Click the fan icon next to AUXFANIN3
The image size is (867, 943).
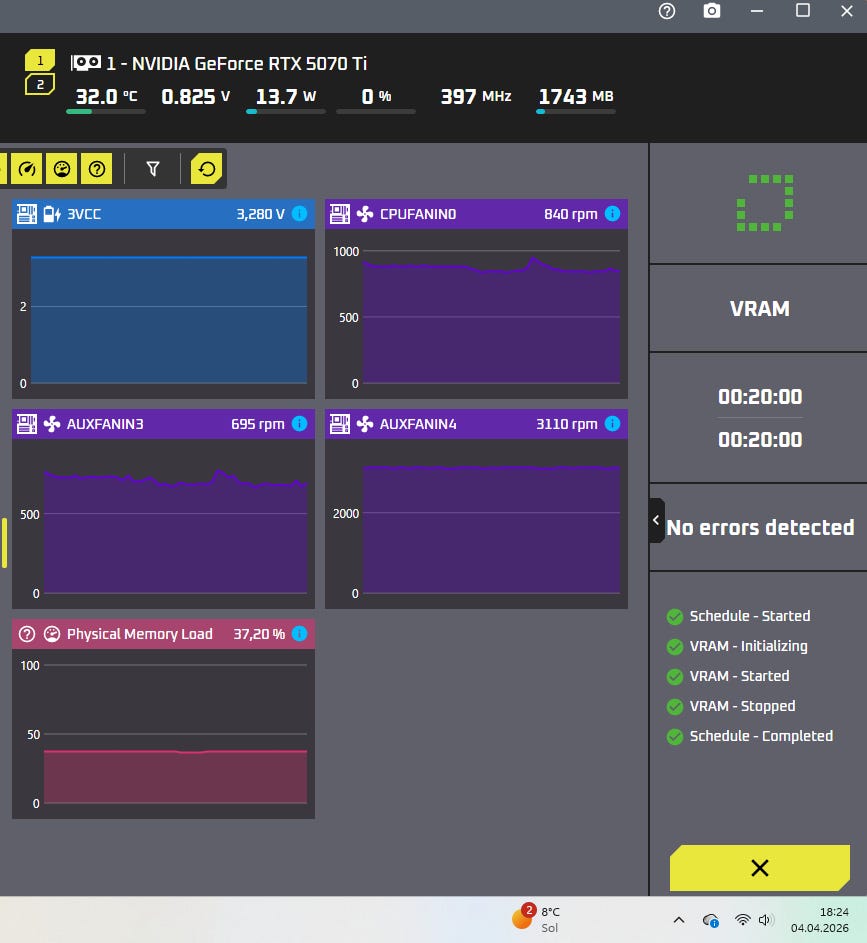(52, 424)
